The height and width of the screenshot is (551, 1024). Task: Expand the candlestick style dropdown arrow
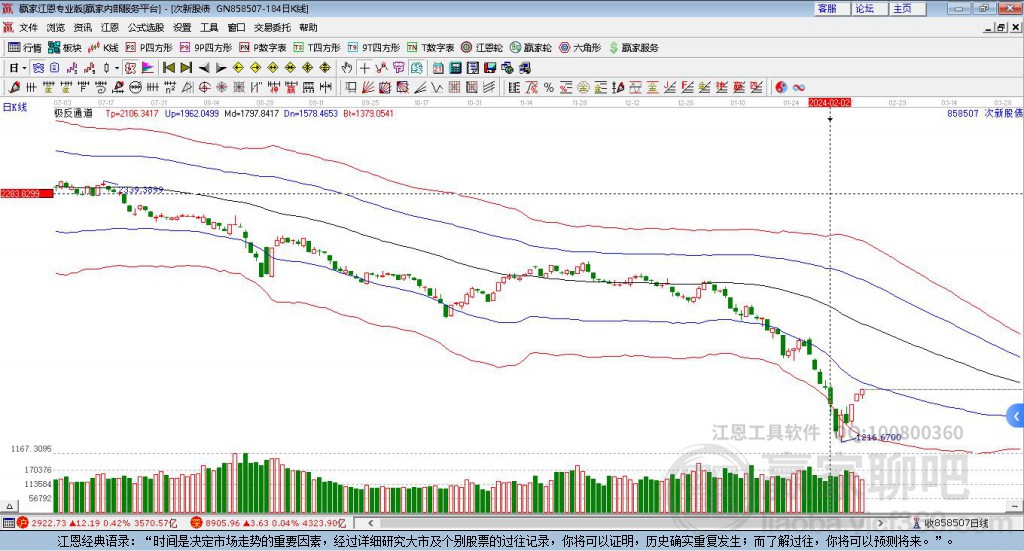pyautogui.click(x=117, y=68)
